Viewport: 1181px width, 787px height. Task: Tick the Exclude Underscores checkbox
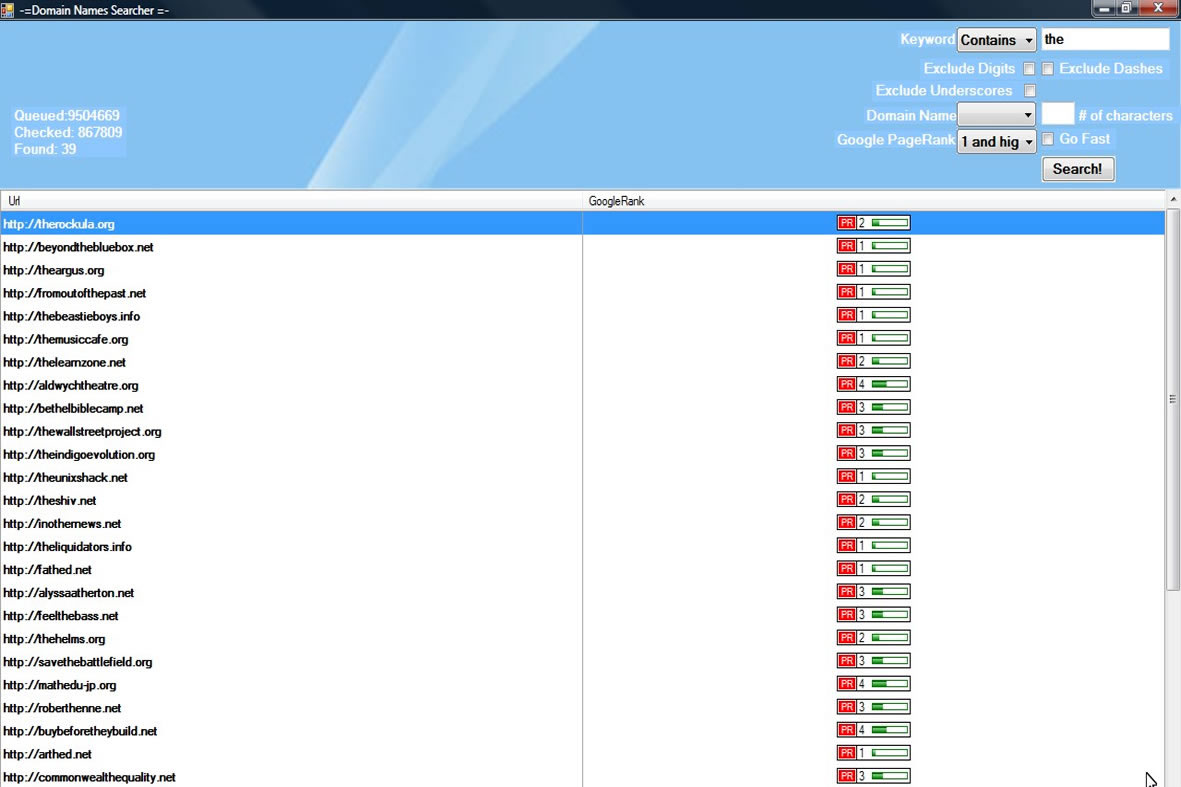(1030, 90)
